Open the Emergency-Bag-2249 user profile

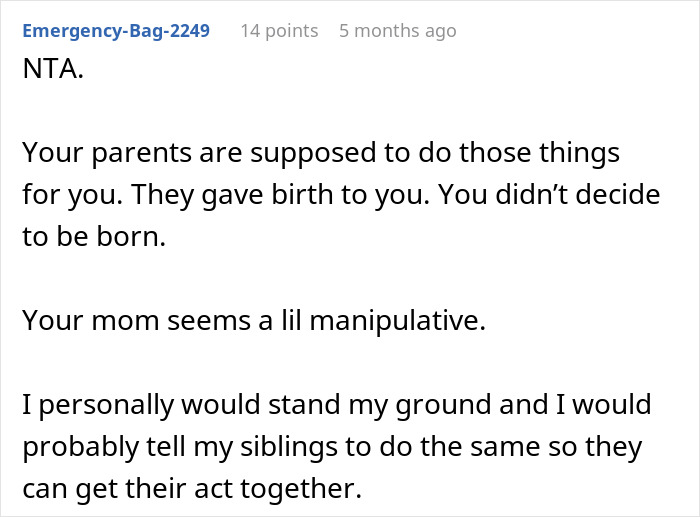point(116,30)
